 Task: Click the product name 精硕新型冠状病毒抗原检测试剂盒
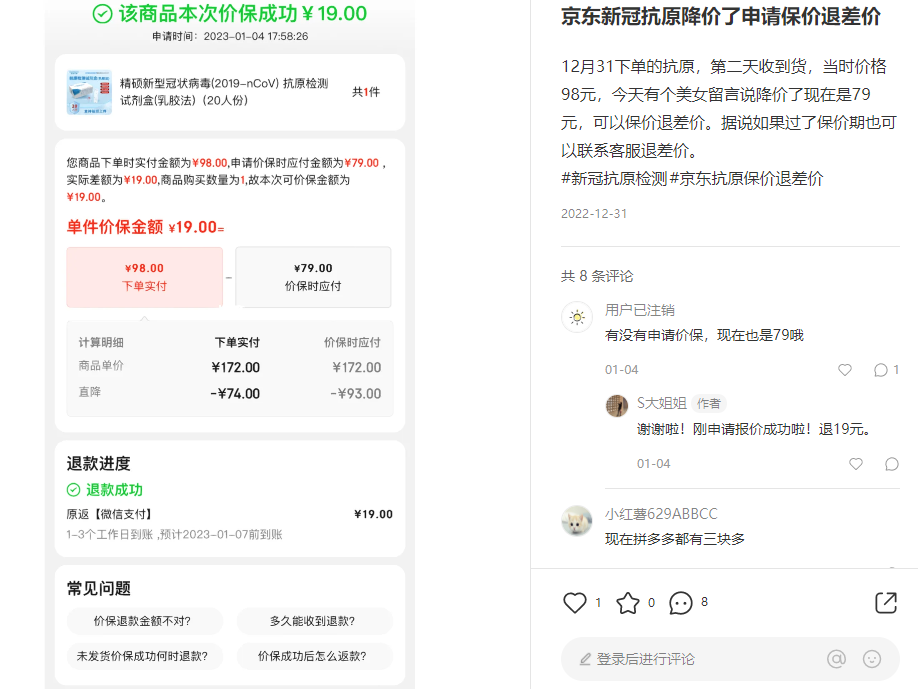pos(224,92)
